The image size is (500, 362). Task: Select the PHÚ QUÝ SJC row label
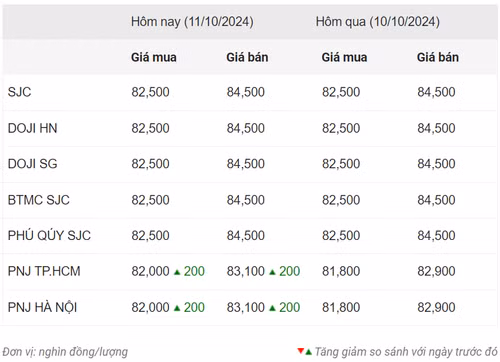[x=49, y=235]
